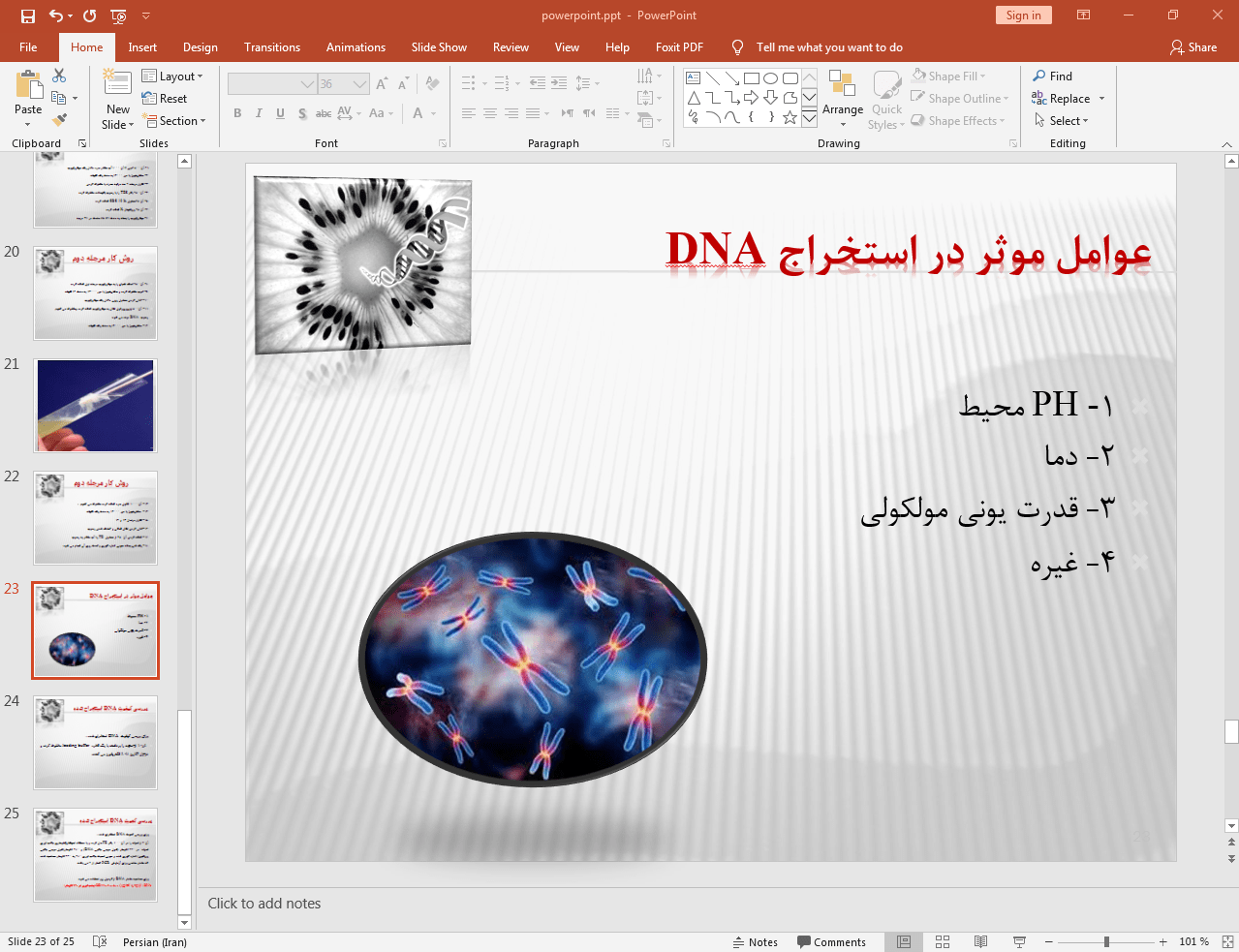Open the Select dropdown

click(x=1062, y=120)
